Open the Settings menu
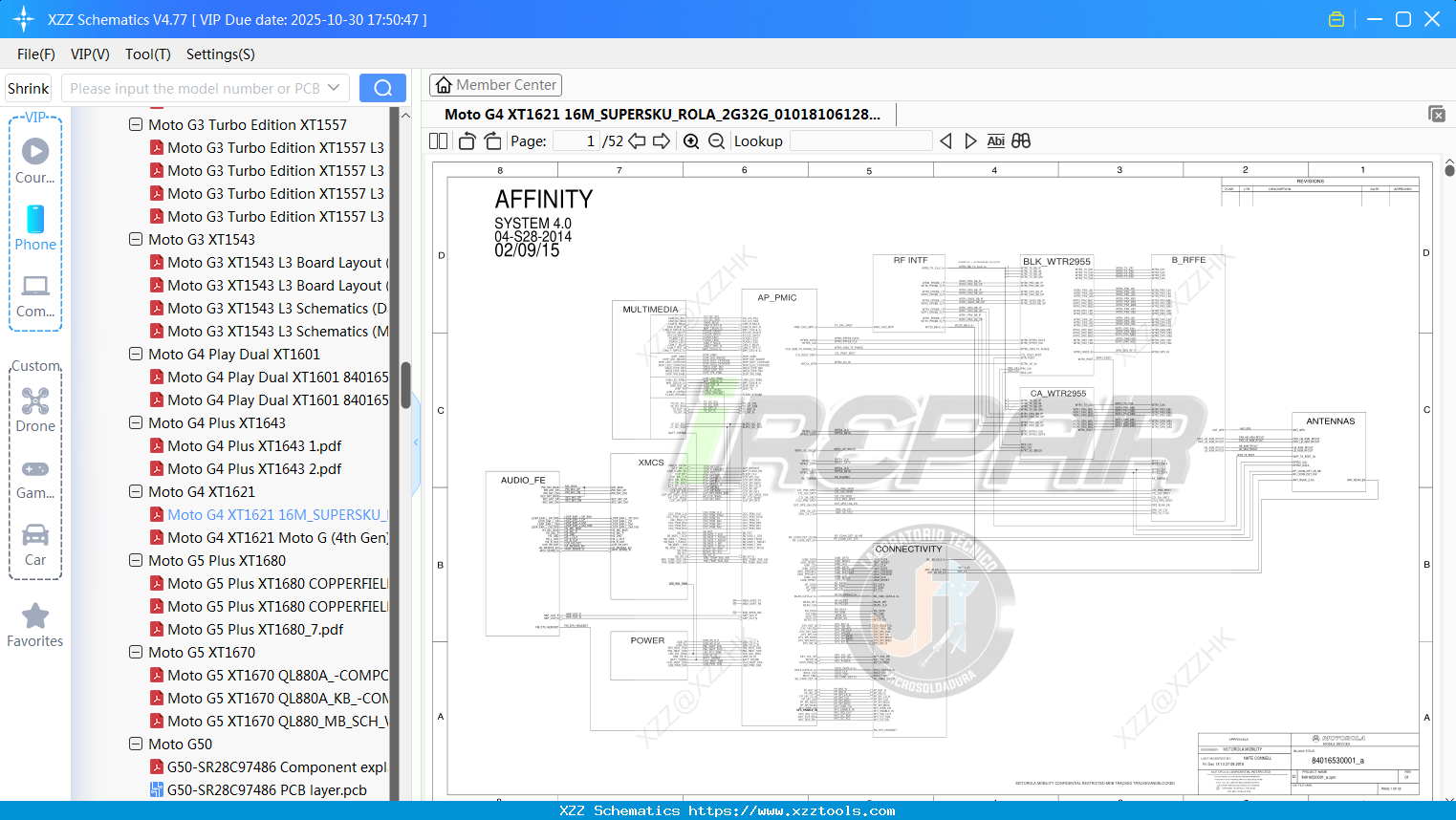 point(219,54)
